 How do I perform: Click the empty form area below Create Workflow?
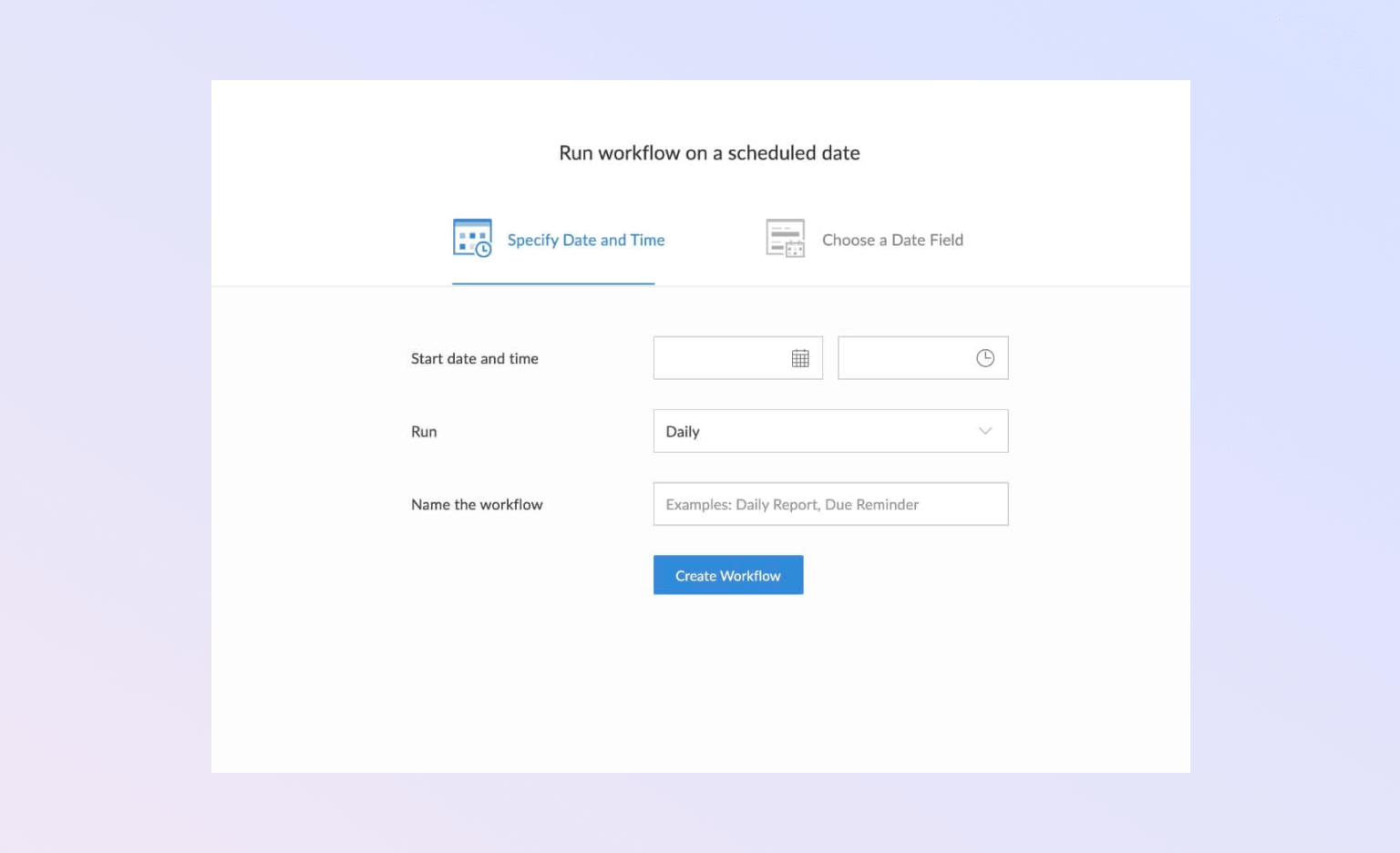pyautogui.click(x=700, y=683)
